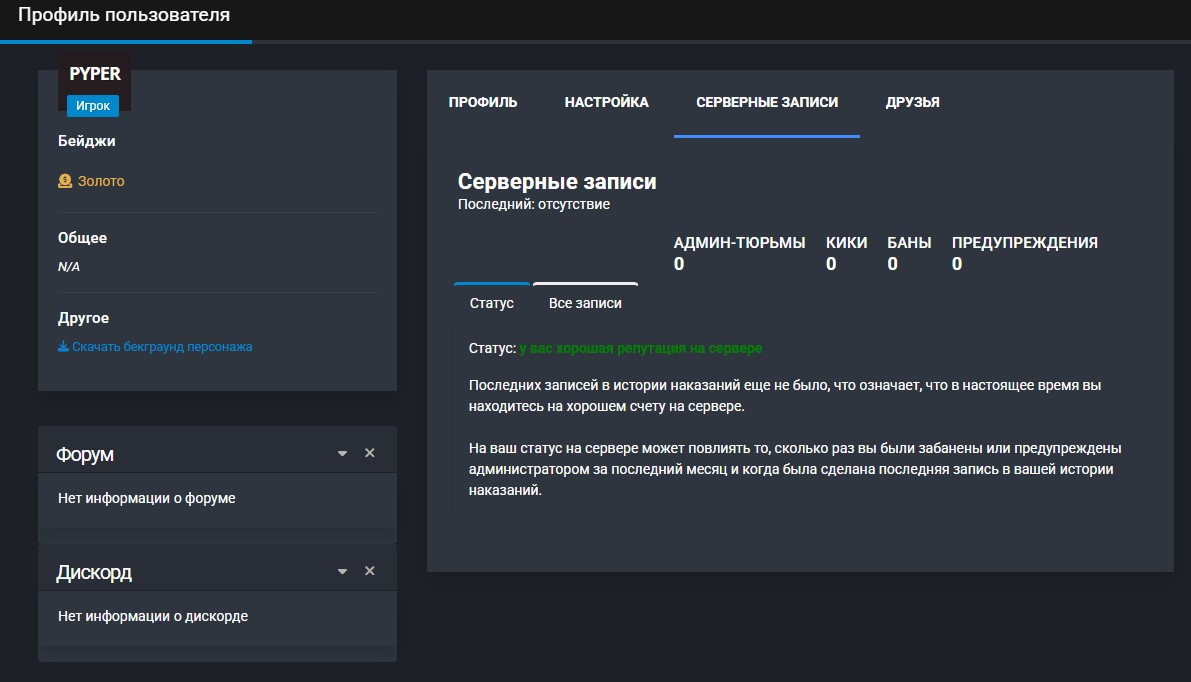Collapse the Дискорд panel with its arrow

point(343,571)
